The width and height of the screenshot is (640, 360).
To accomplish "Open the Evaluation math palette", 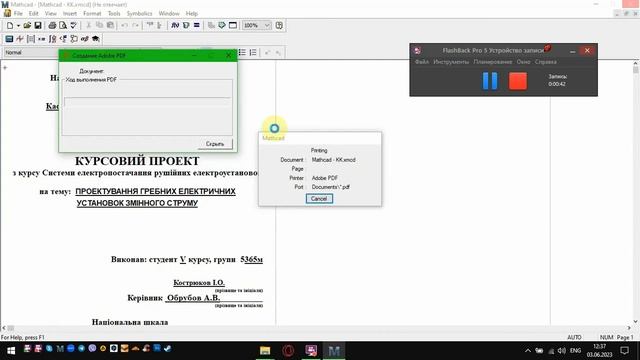I will pos(42,39).
